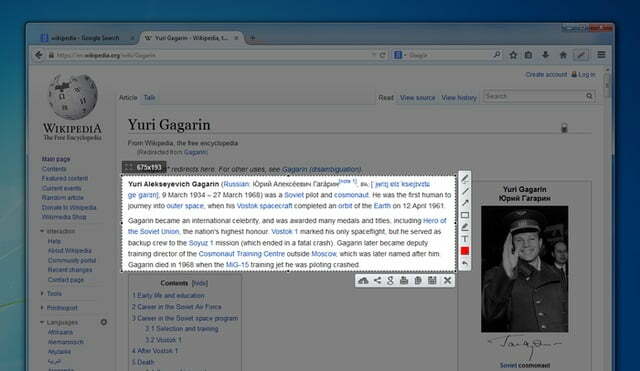Click the Create account link
This screenshot has height=371, width=640.
coord(546,74)
